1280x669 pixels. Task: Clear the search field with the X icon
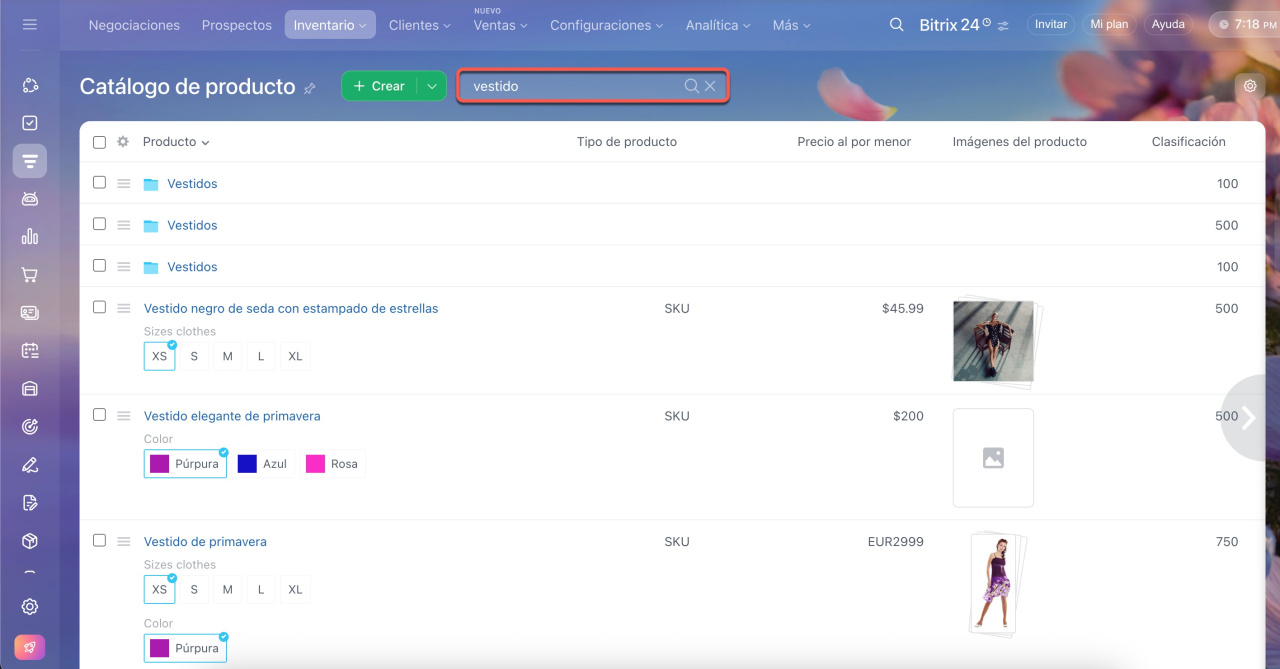click(710, 86)
